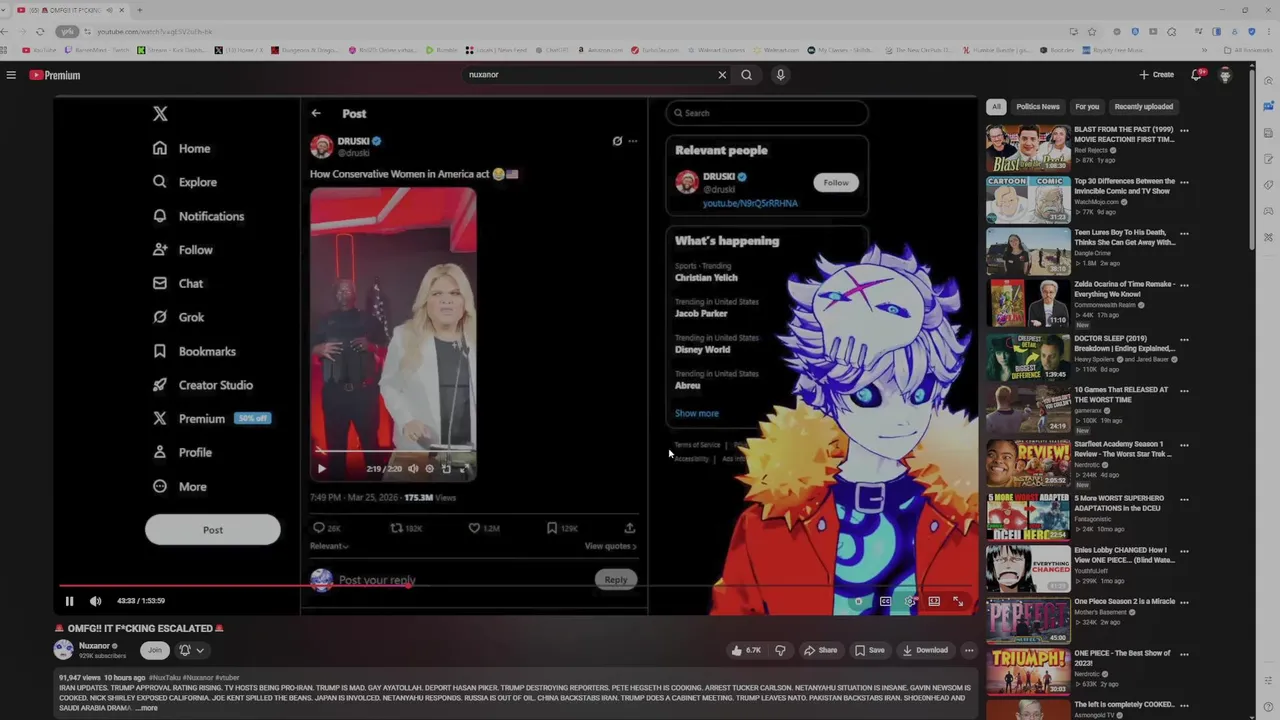Viewport: 1280px width, 720px height.
Task: Clear the search box text 'nuxanor'
Action: pyautogui.click(x=722, y=75)
